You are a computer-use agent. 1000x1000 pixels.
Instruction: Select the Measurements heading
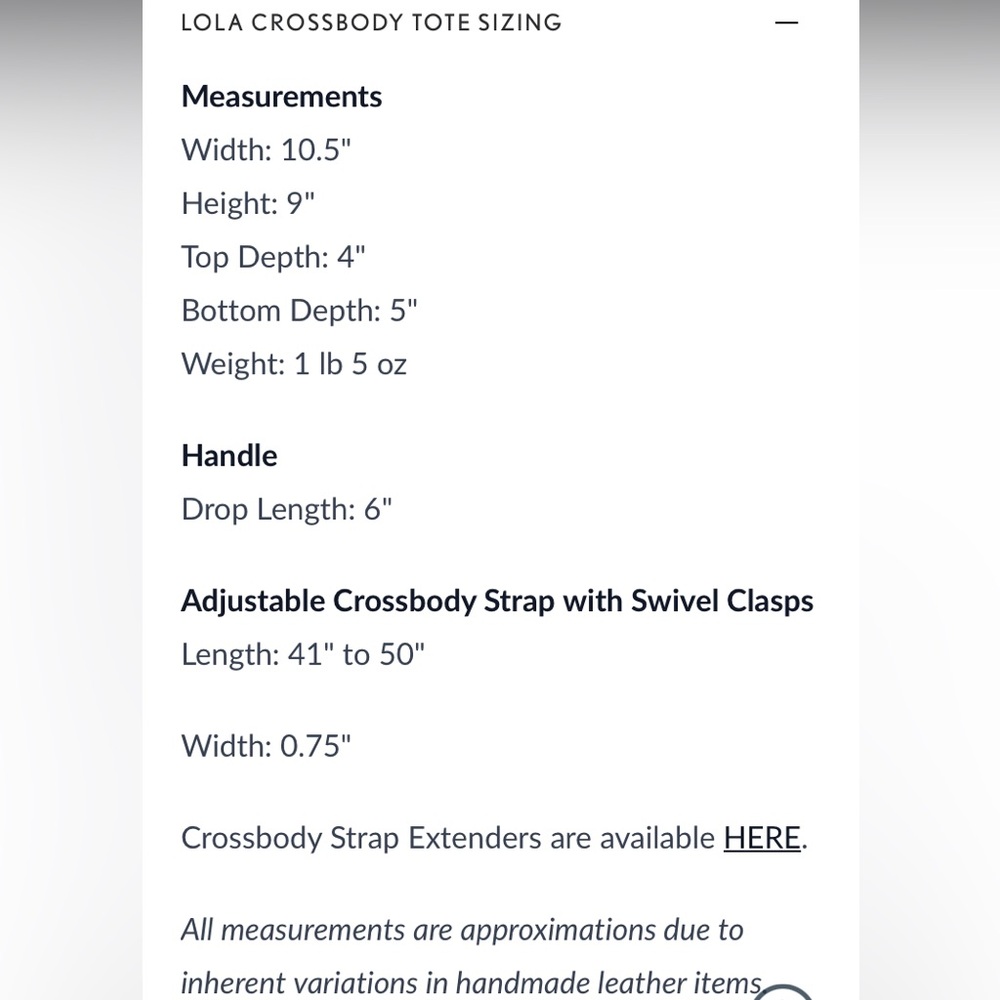coord(281,97)
